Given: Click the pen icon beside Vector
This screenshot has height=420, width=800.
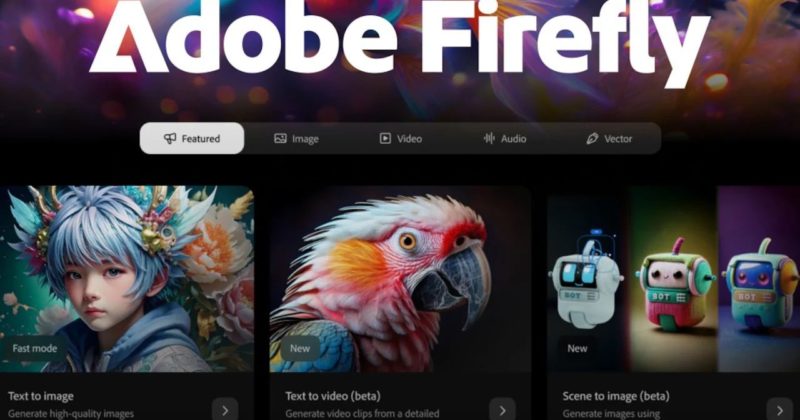Looking at the screenshot, I should [592, 138].
